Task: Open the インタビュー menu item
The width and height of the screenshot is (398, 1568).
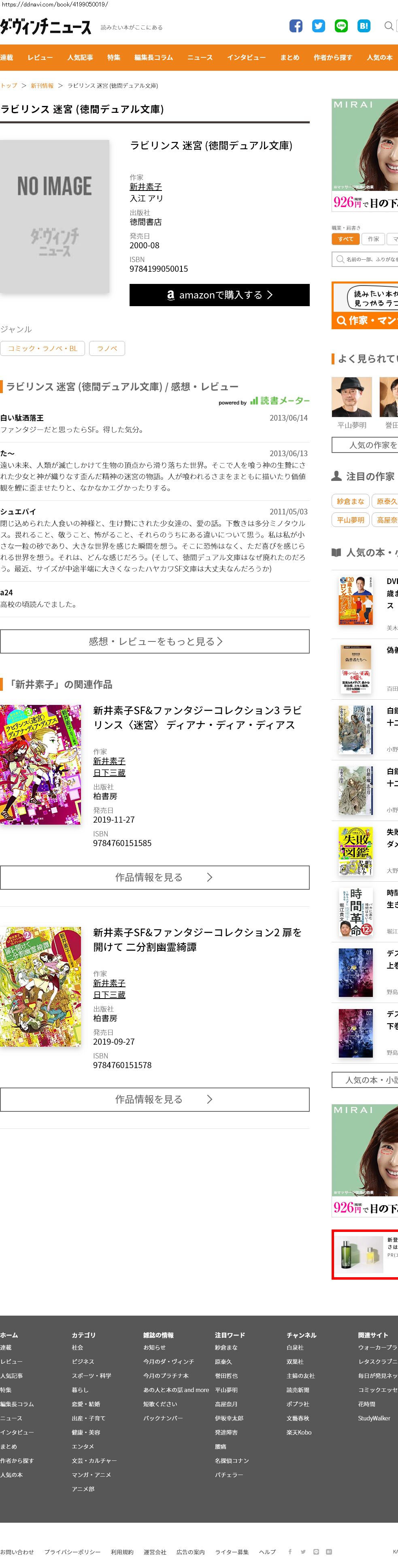Action: click(x=246, y=57)
